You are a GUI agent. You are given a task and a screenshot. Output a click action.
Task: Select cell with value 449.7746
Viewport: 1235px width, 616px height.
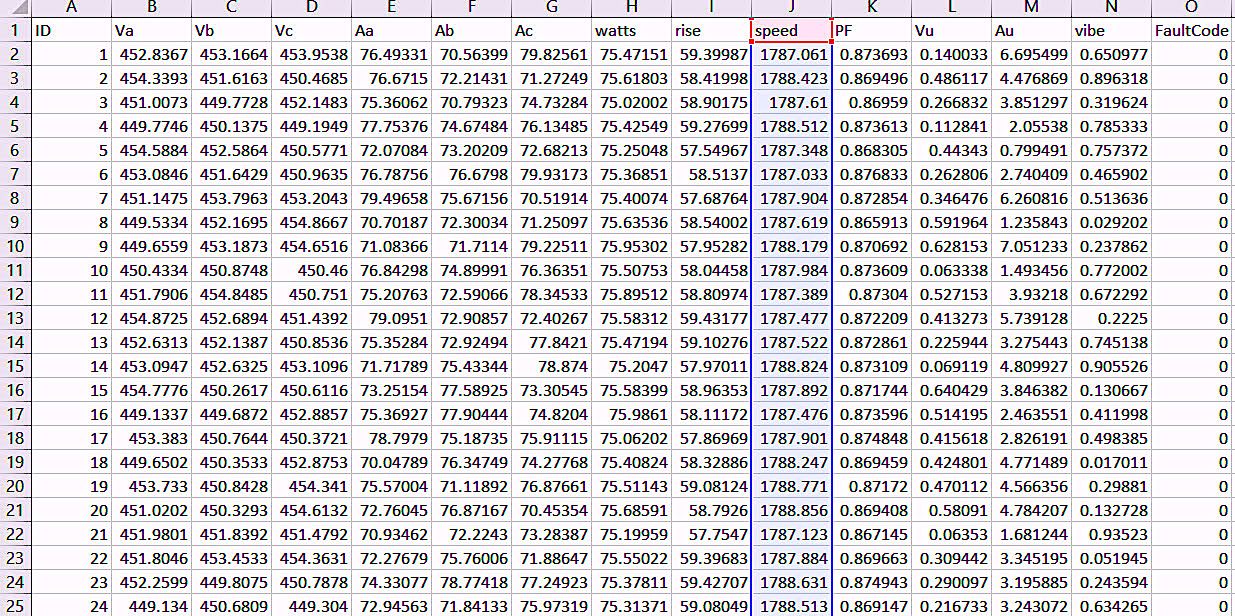click(151, 126)
